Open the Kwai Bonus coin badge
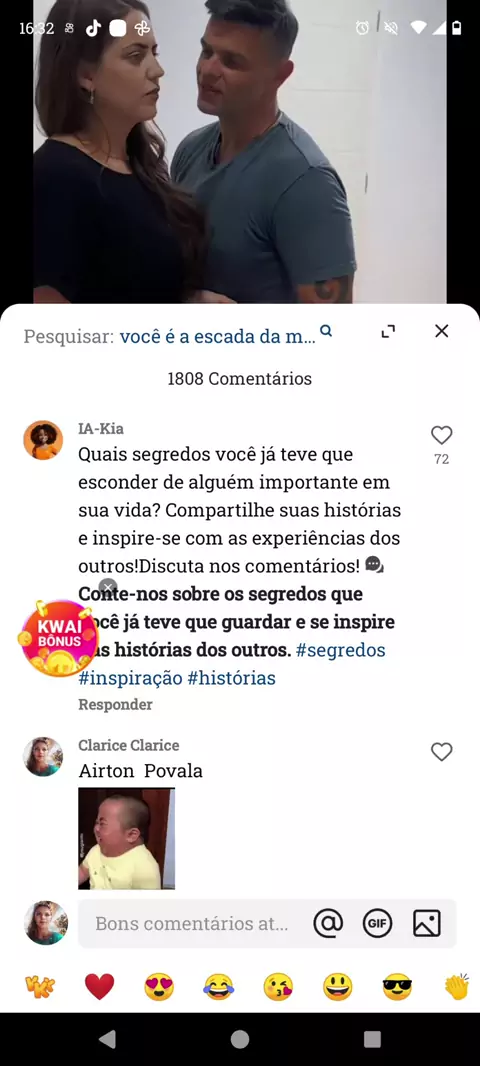The height and width of the screenshot is (1066, 480). [x=58, y=638]
